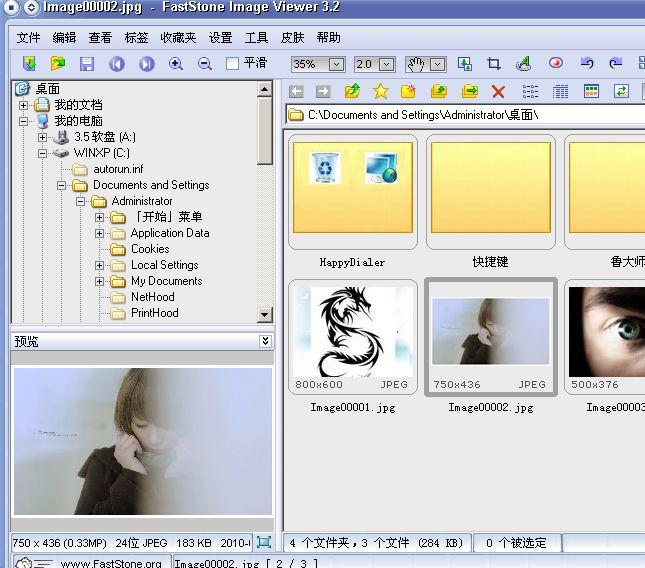Click the browser back arrow button

coord(296,91)
